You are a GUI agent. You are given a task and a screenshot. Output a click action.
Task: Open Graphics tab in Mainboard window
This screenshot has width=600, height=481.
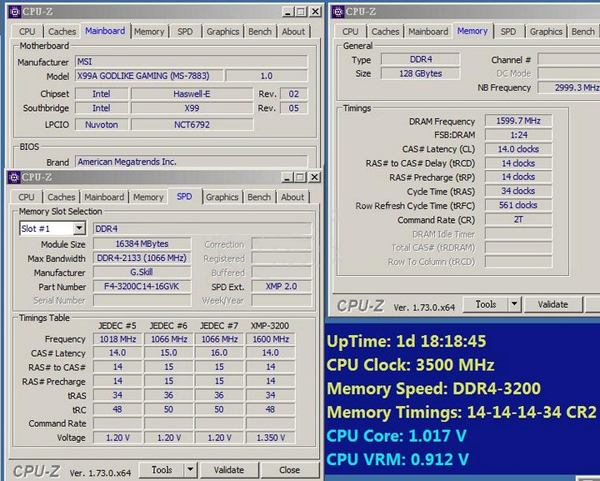pyautogui.click(x=223, y=31)
